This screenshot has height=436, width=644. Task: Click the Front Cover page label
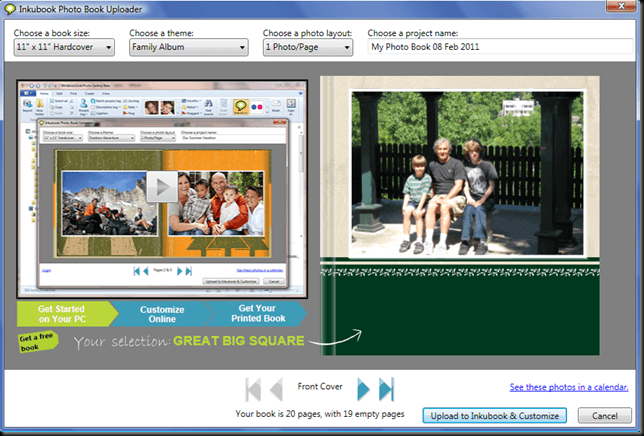[x=320, y=386]
